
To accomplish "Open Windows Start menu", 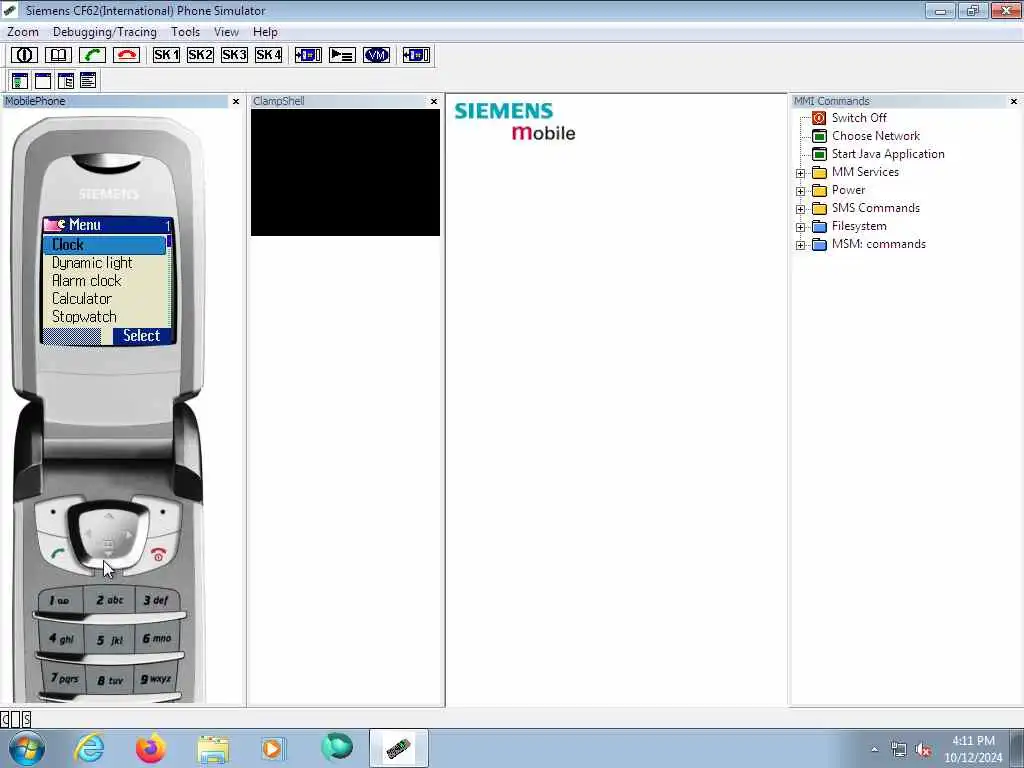I will (27, 748).
